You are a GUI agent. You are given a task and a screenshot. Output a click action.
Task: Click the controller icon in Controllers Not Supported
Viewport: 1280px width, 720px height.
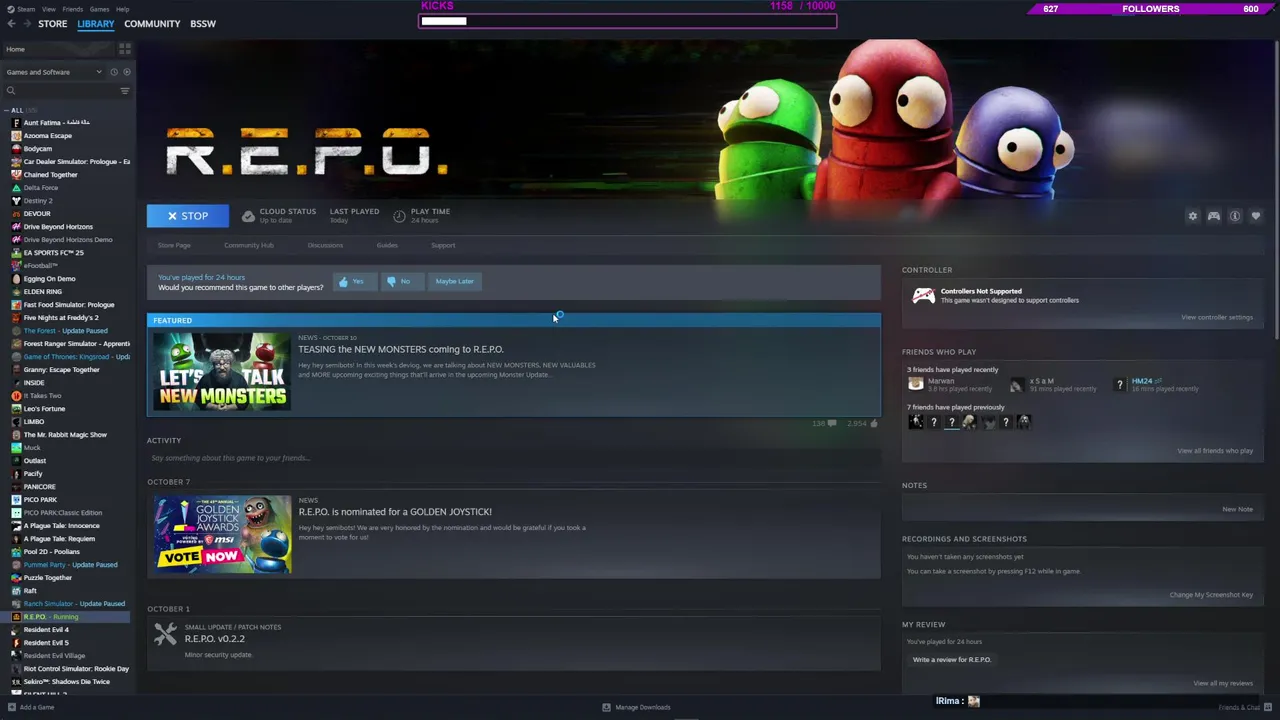click(923, 295)
